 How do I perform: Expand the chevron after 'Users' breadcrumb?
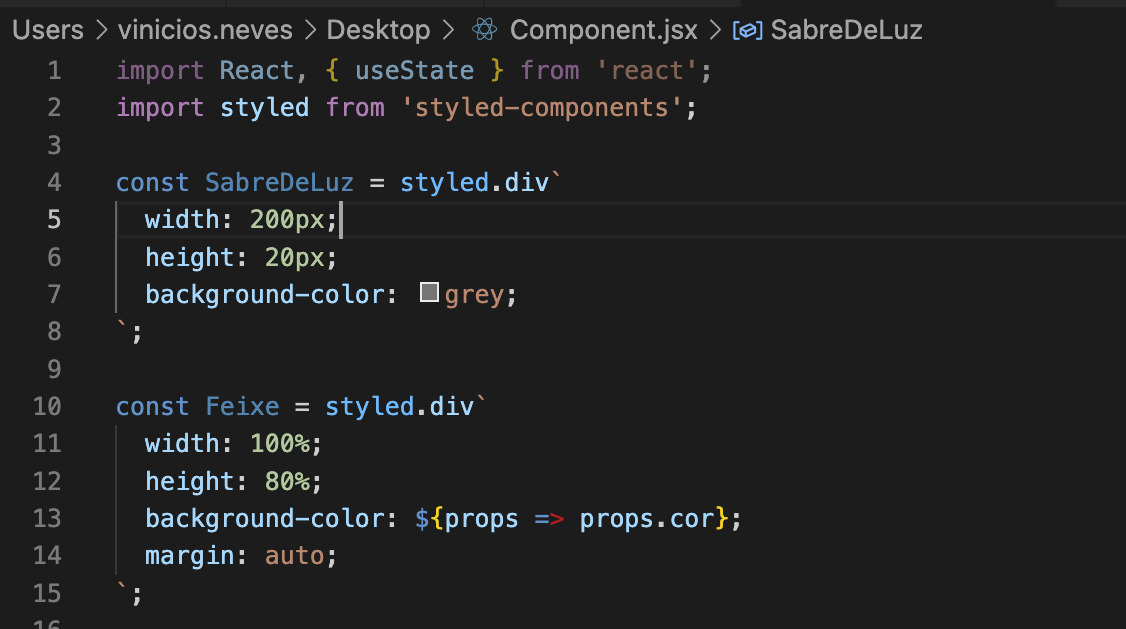pos(101,30)
